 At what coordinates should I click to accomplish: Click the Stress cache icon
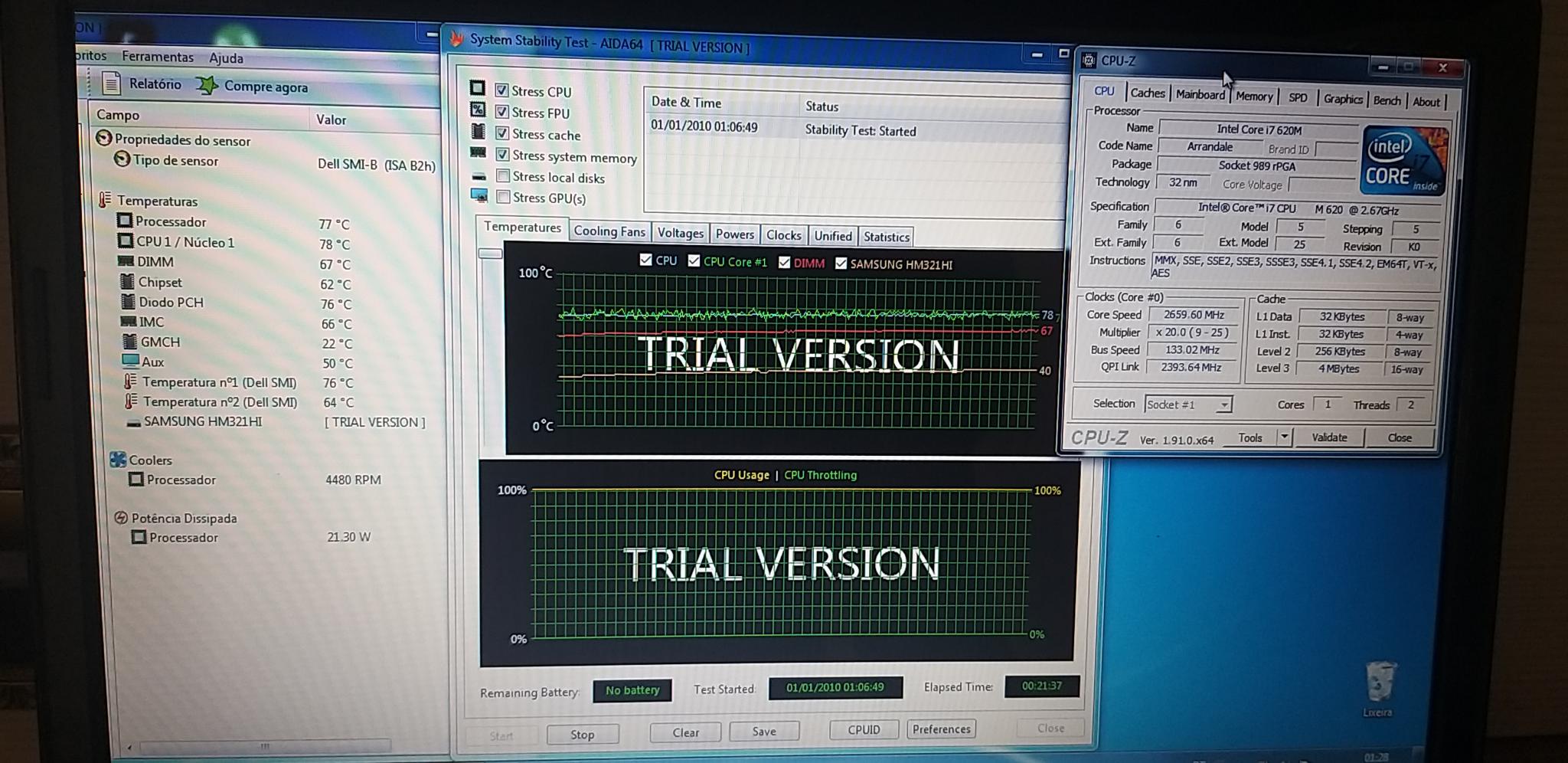[x=479, y=131]
